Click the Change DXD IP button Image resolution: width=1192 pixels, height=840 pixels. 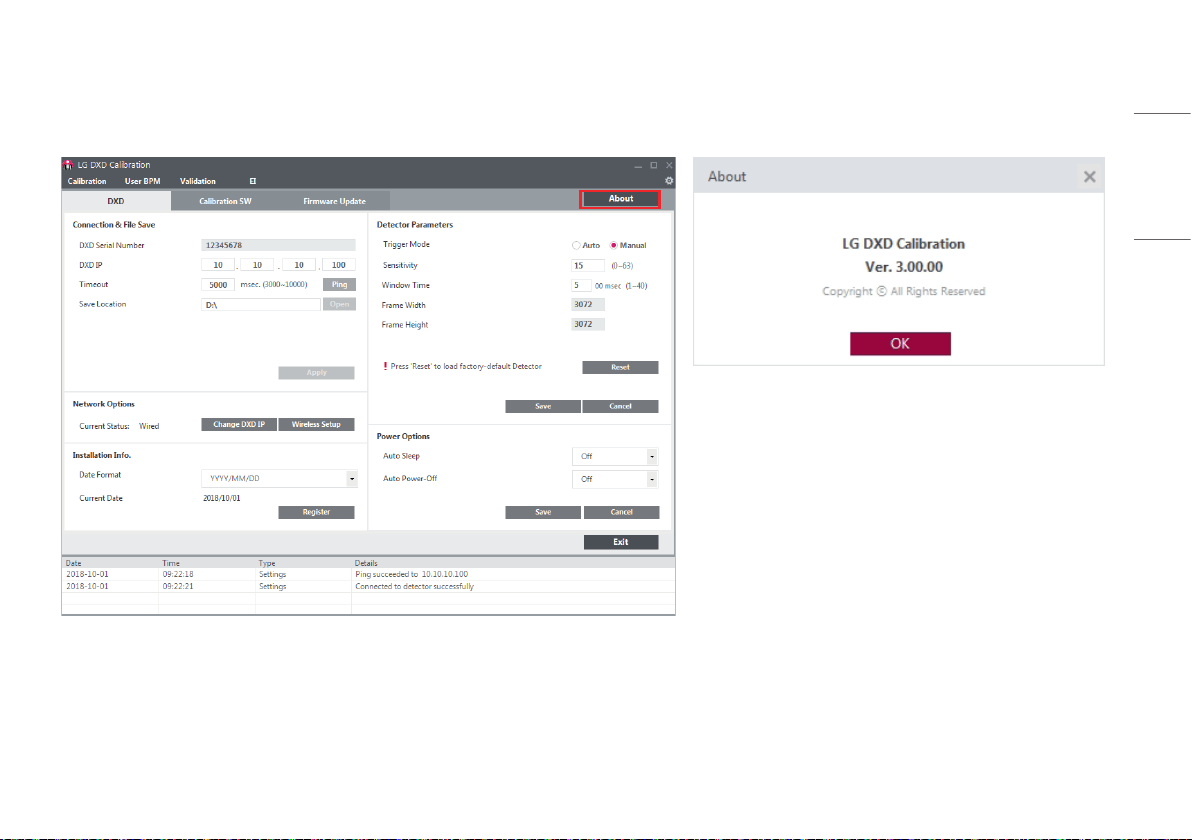(239, 424)
